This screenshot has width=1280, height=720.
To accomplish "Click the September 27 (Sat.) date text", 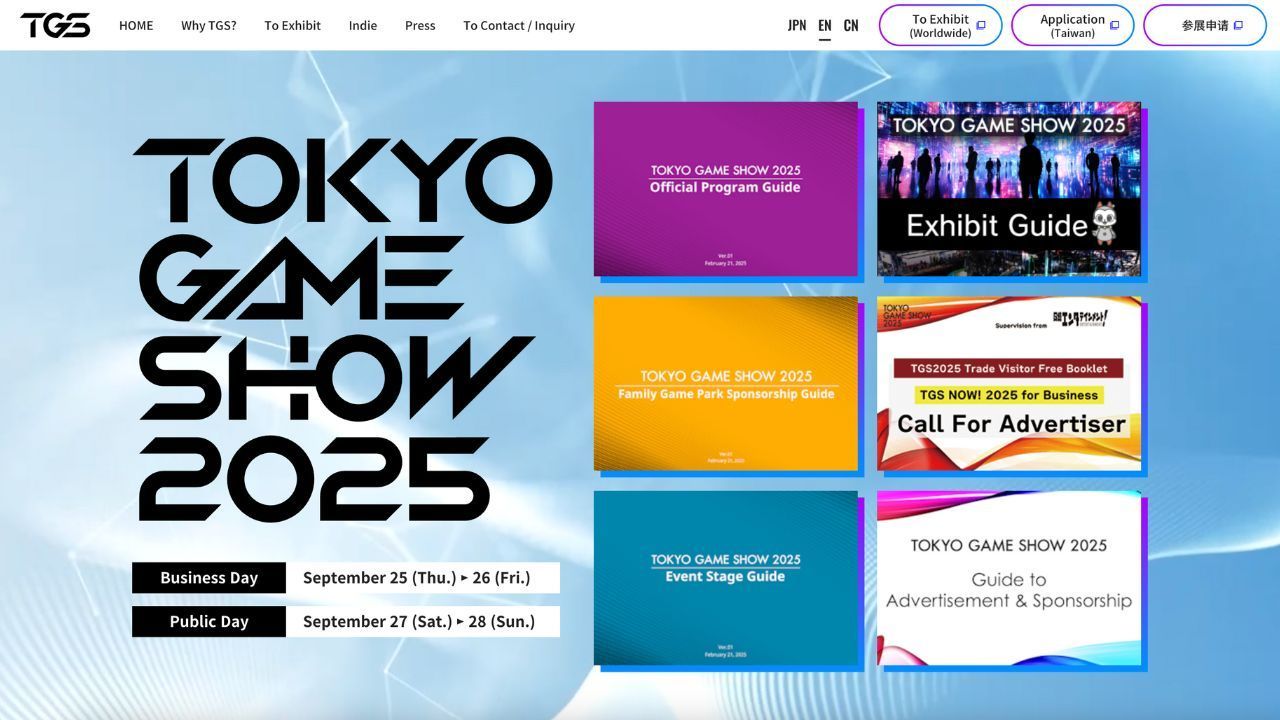I will pyautogui.click(x=377, y=621).
